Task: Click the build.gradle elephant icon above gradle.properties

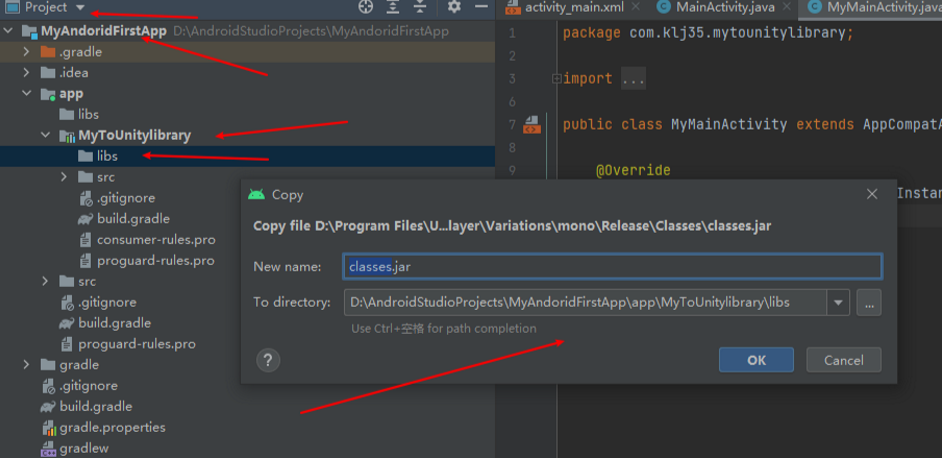Action: pos(47,407)
